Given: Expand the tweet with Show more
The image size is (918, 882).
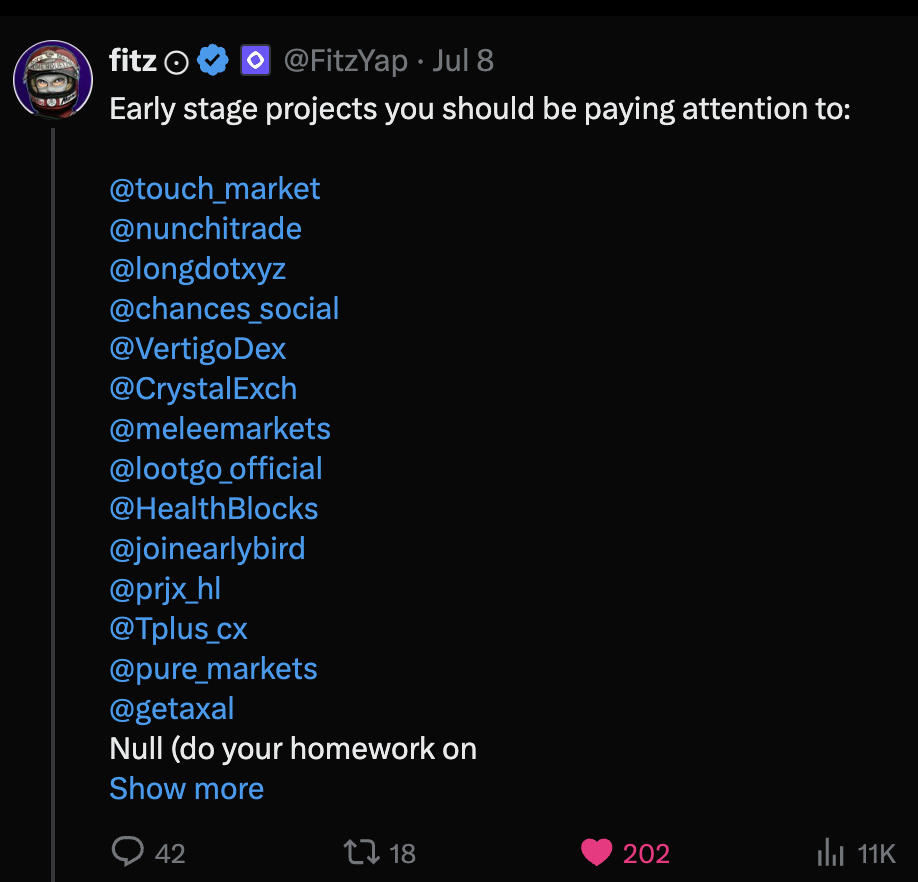Looking at the screenshot, I should click(186, 789).
